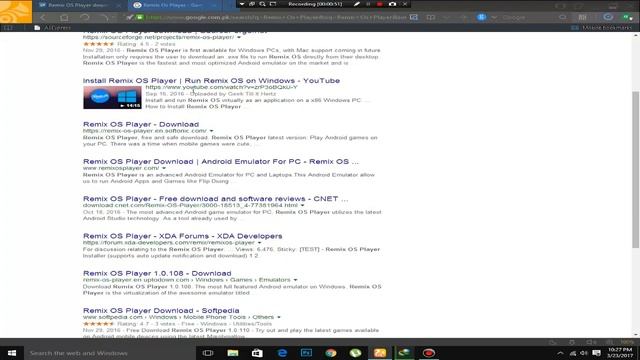Open the reader book icon beside address bar
Screen dimensions: 640x360
point(431,18)
